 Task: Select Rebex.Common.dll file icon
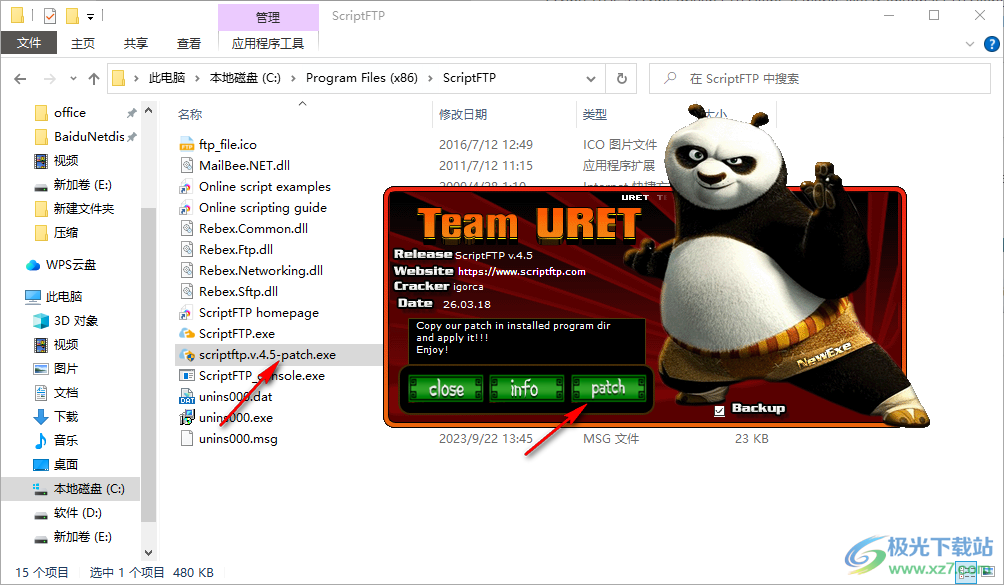[x=186, y=228]
